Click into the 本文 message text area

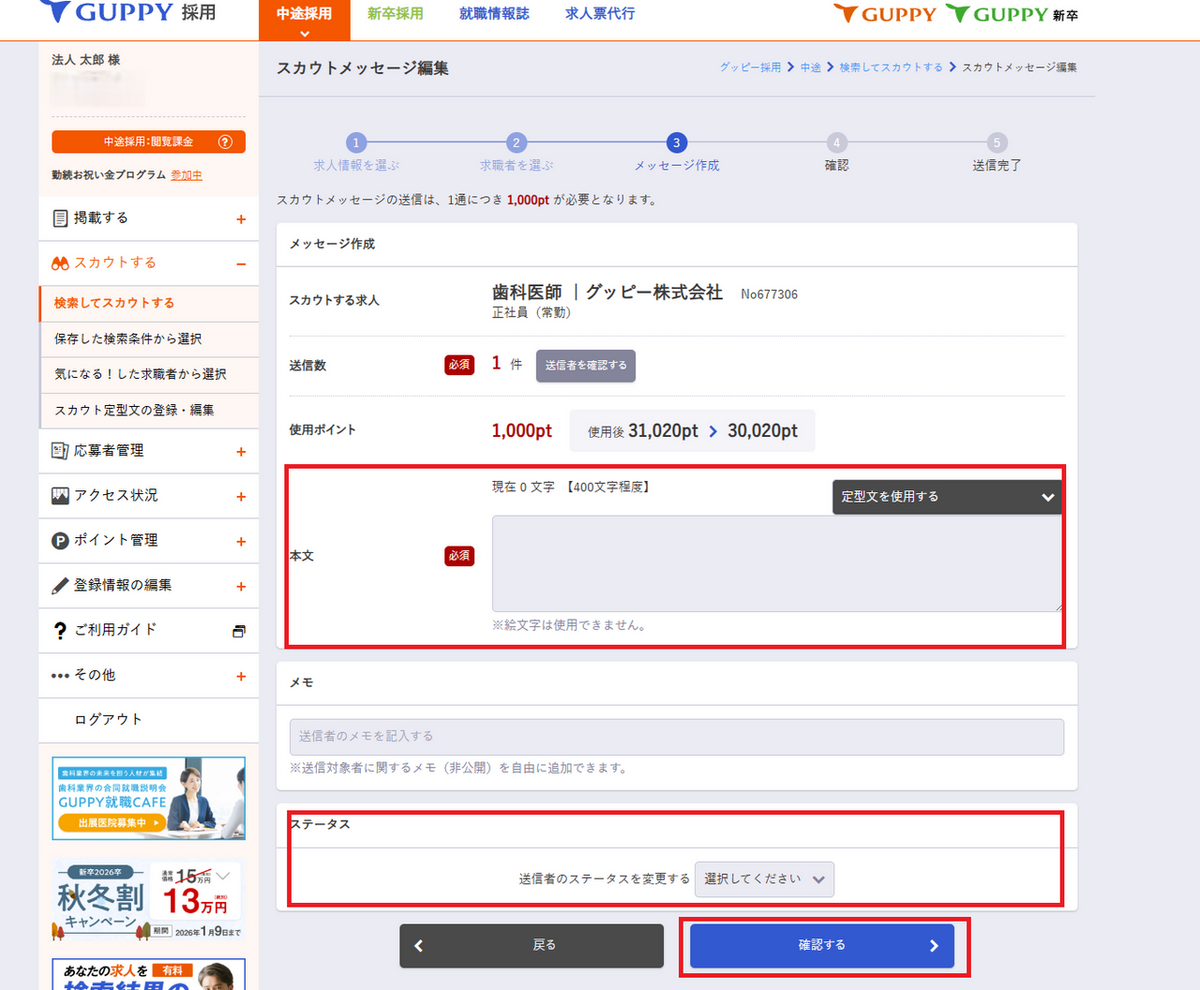(776, 563)
